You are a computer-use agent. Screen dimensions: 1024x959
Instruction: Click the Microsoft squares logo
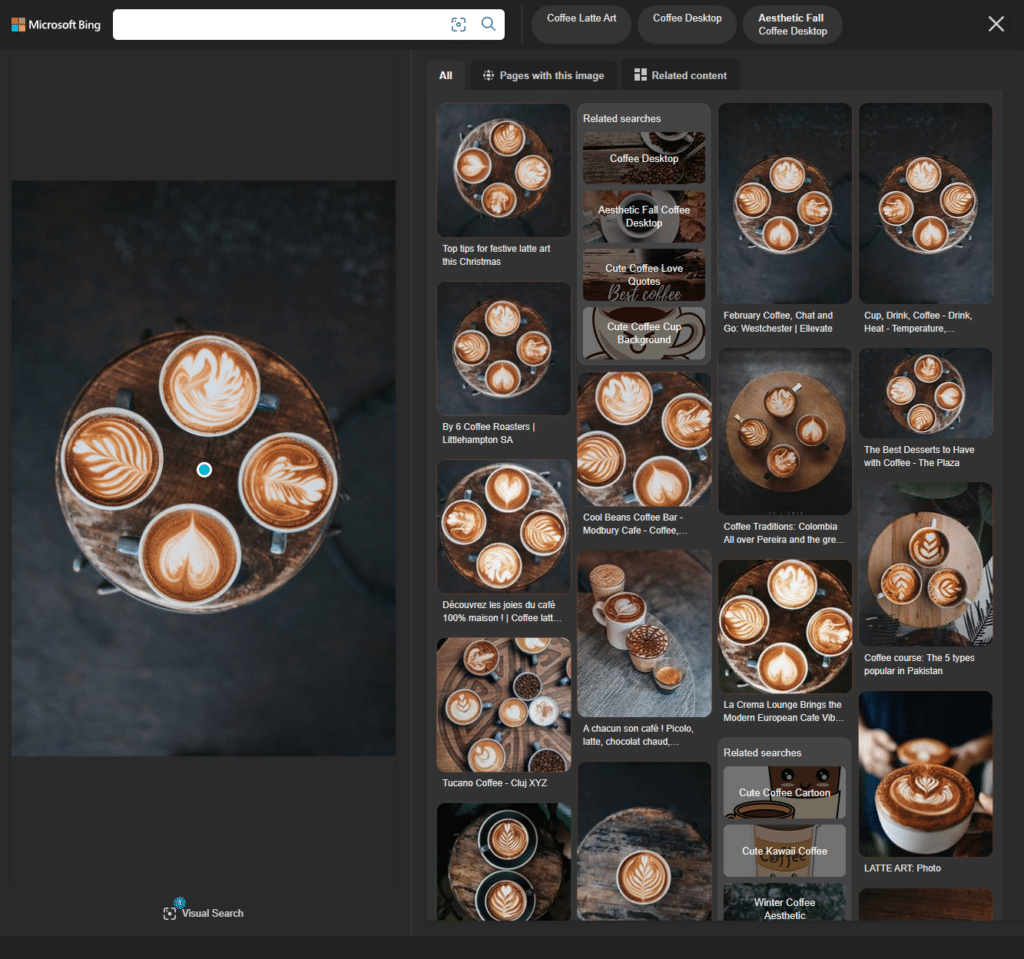pos(17,24)
